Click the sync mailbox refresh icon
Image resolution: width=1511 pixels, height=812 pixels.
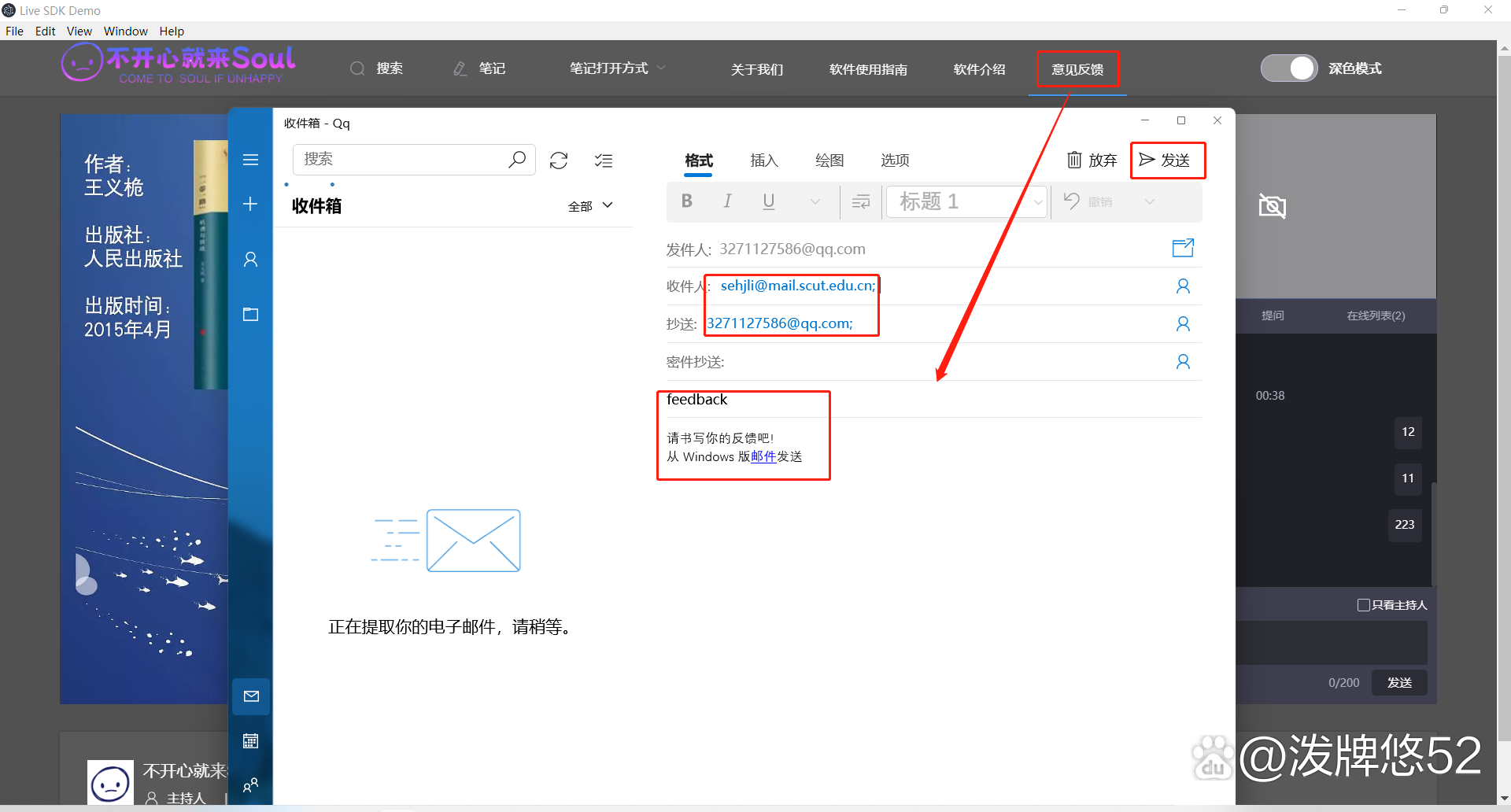point(559,161)
